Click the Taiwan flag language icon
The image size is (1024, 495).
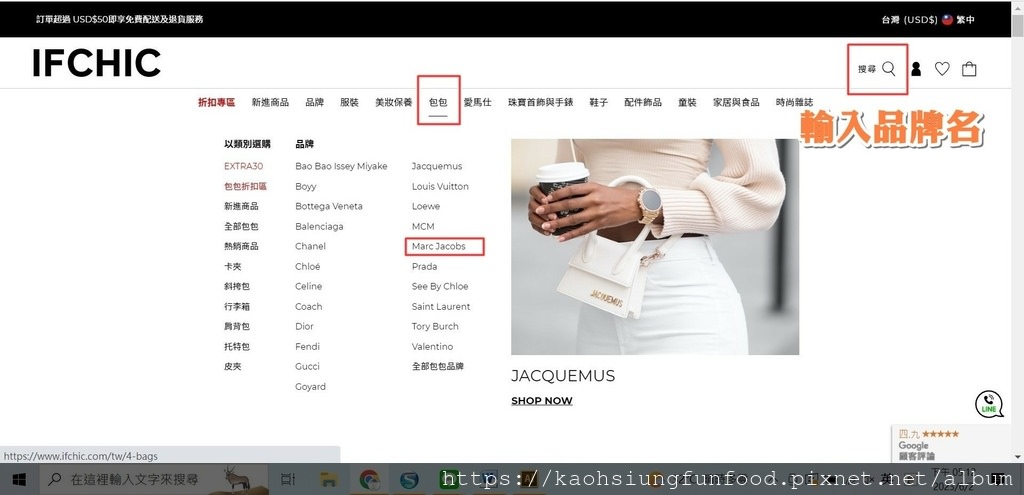pyautogui.click(x=947, y=20)
